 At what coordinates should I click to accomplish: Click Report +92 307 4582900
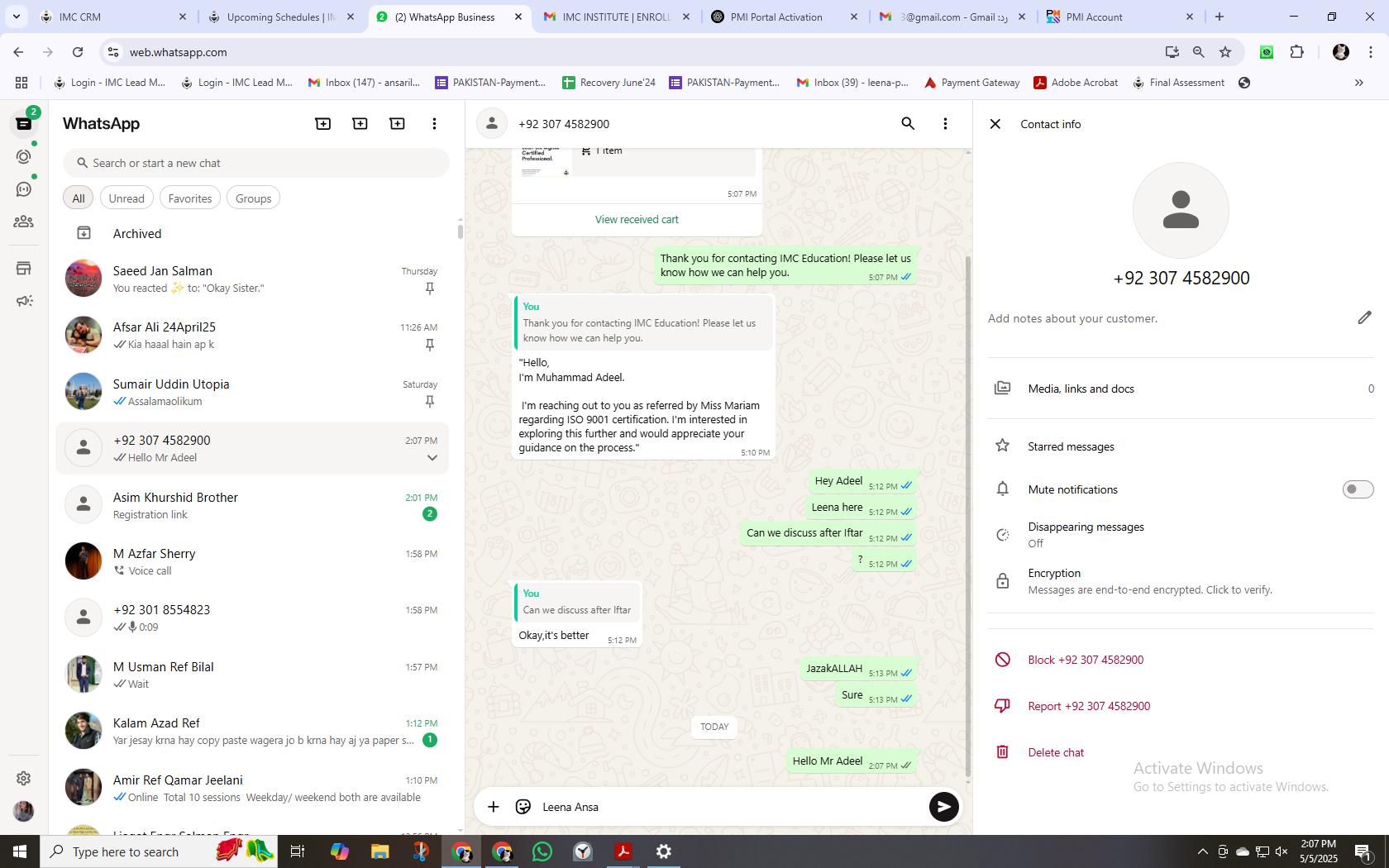click(x=1089, y=706)
